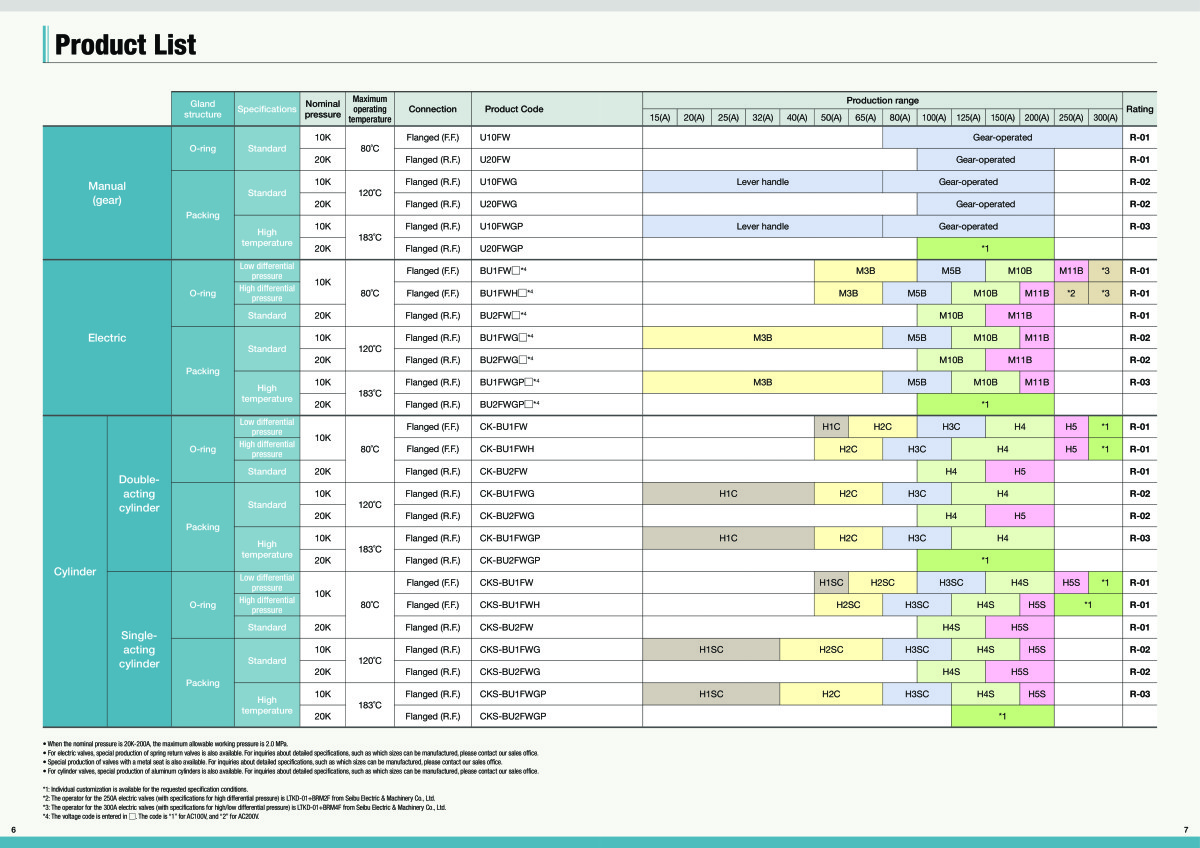Screen dimensions: 1200x848
Task: Open product code CK-BU1FWH
Action: [x=507, y=449]
